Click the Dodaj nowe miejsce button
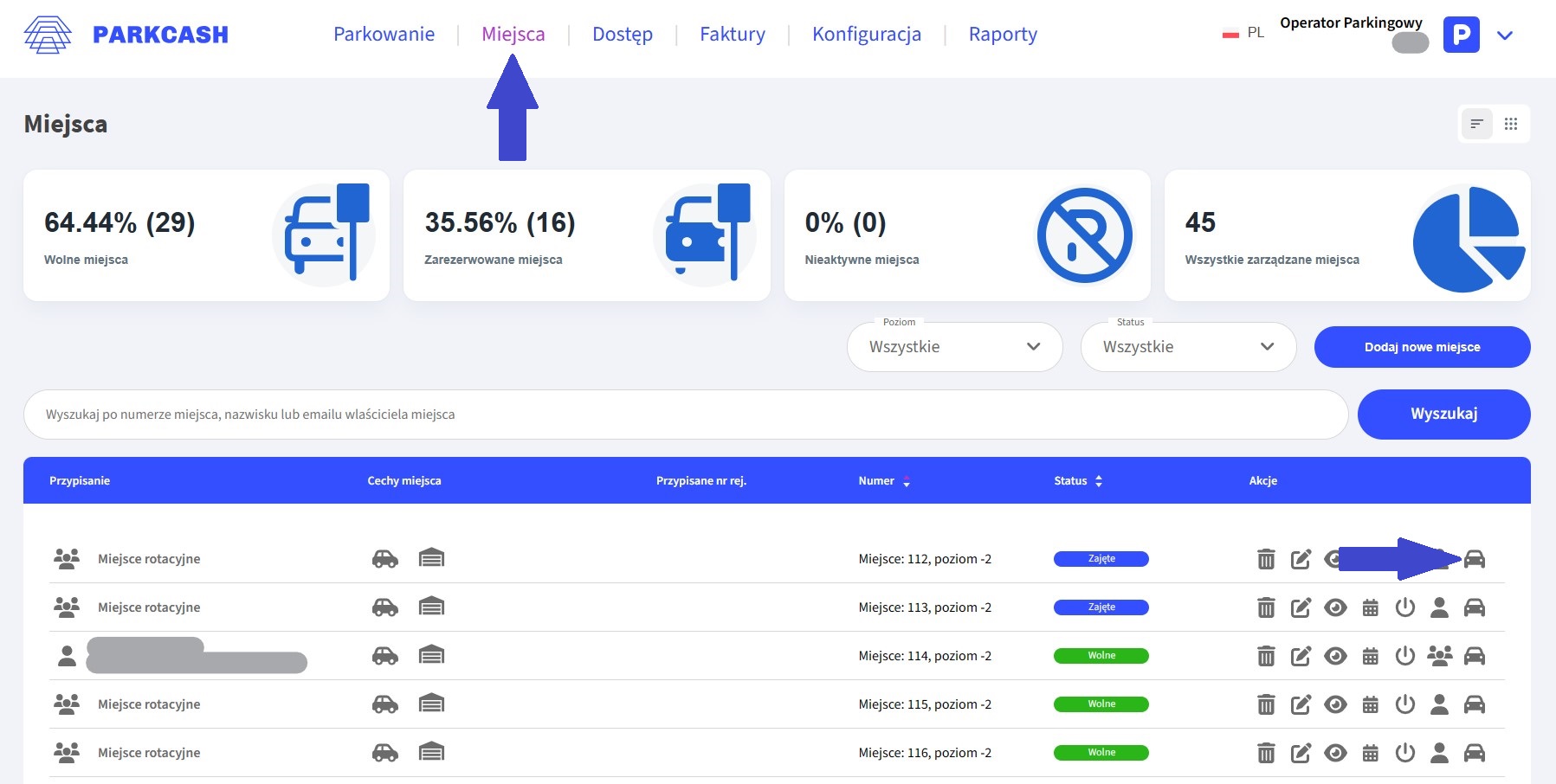This screenshot has height=784, width=1556. point(1422,347)
